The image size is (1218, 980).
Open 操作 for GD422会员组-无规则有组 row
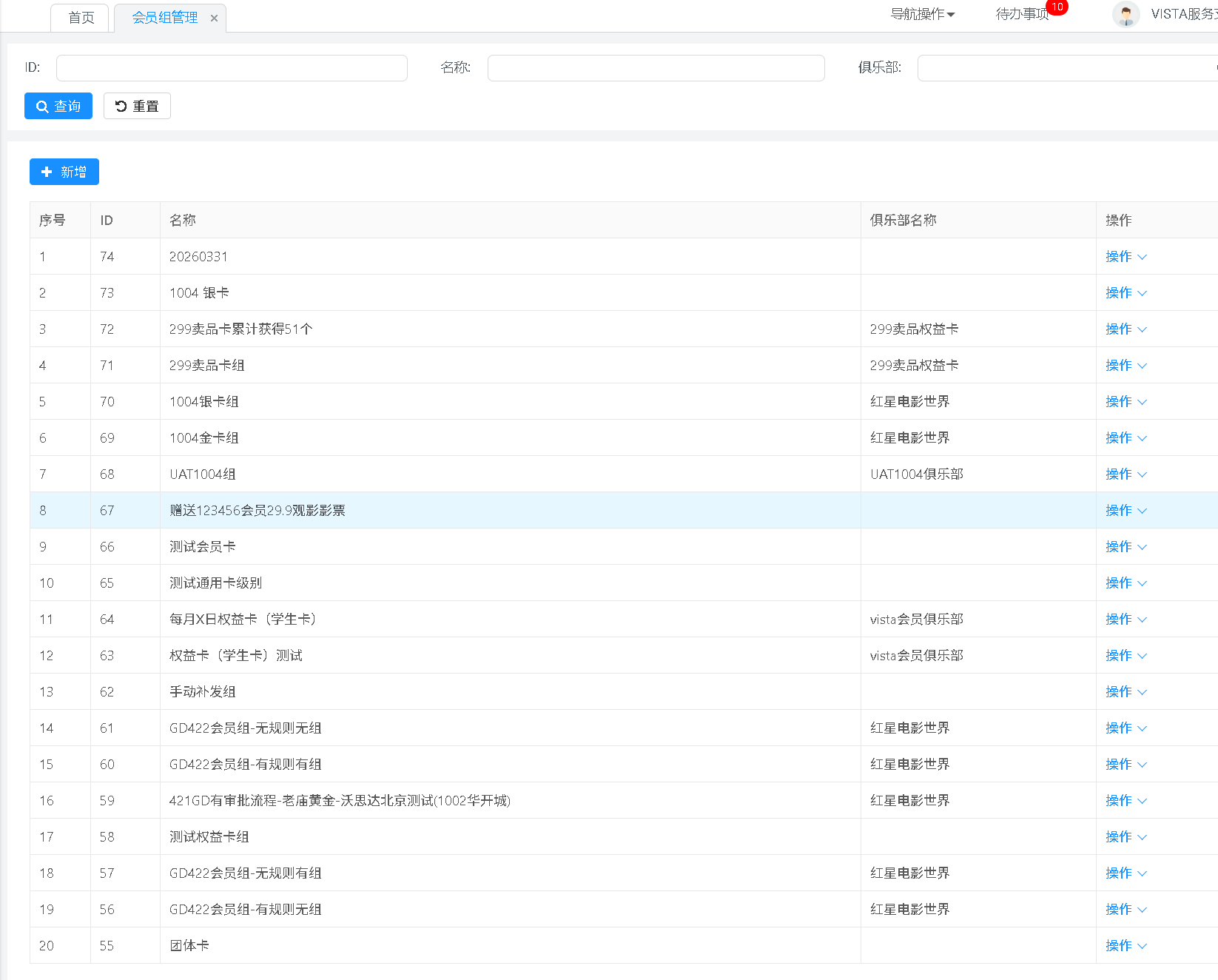(x=1126, y=873)
